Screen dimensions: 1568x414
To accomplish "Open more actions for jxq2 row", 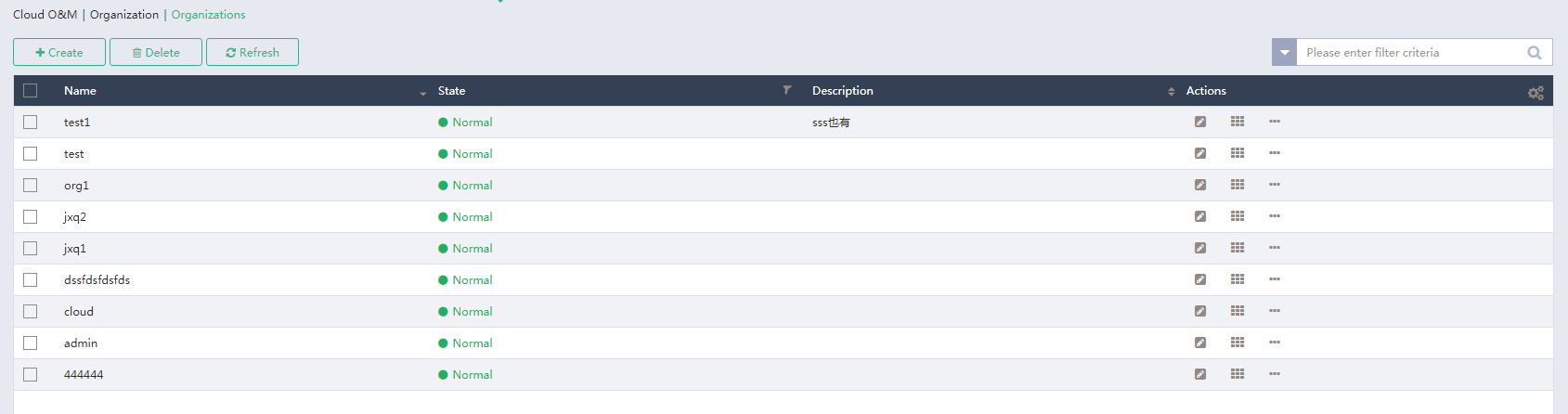I will click(1275, 216).
